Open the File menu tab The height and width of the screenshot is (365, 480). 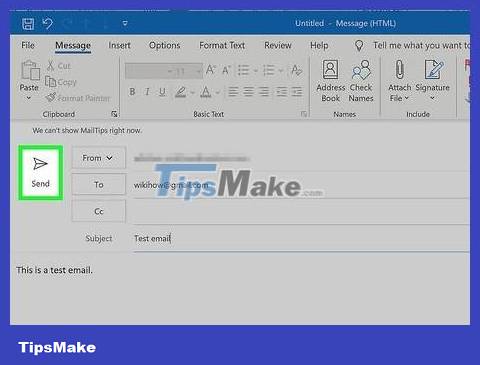pos(28,45)
